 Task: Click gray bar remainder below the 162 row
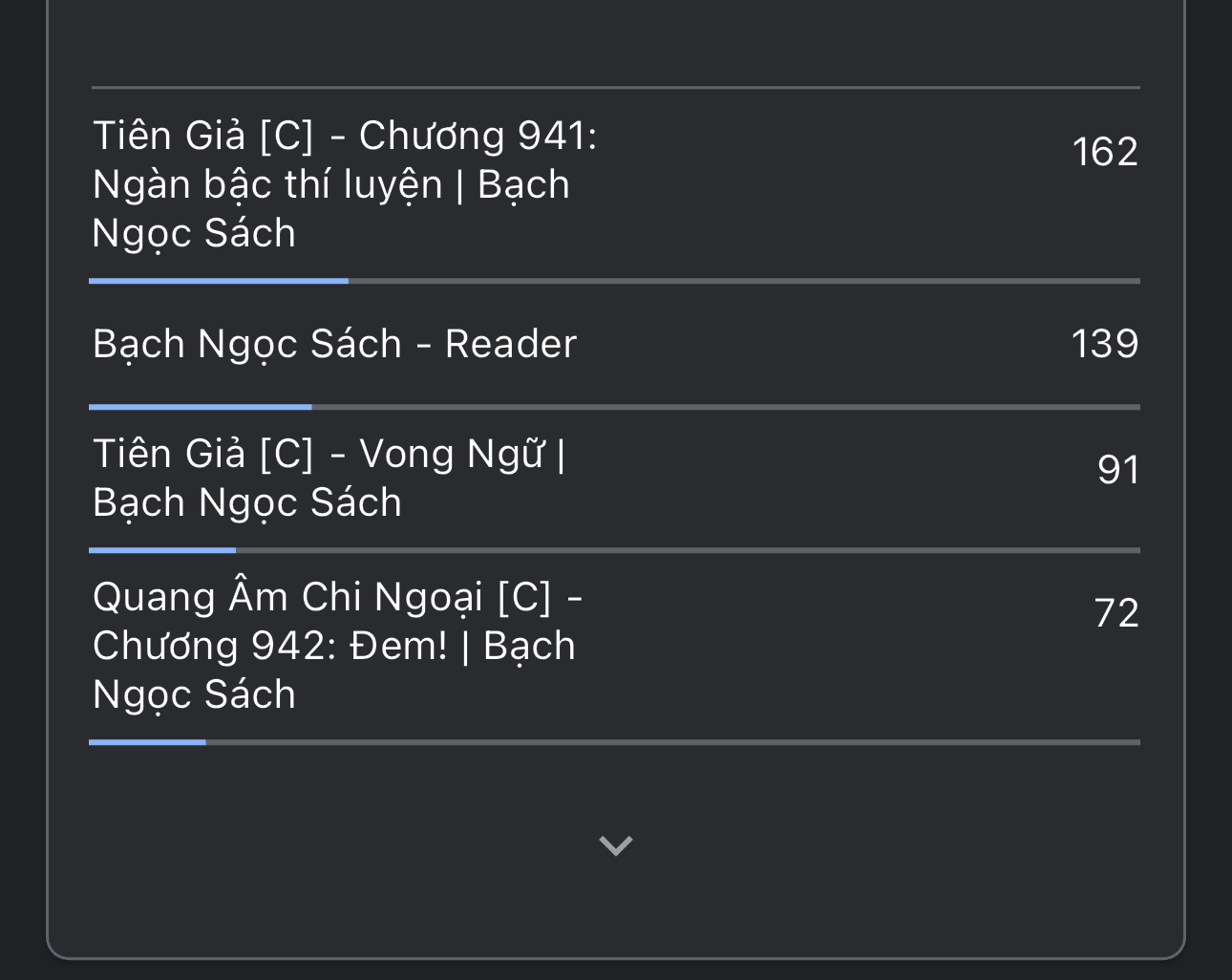(x=744, y=281)
